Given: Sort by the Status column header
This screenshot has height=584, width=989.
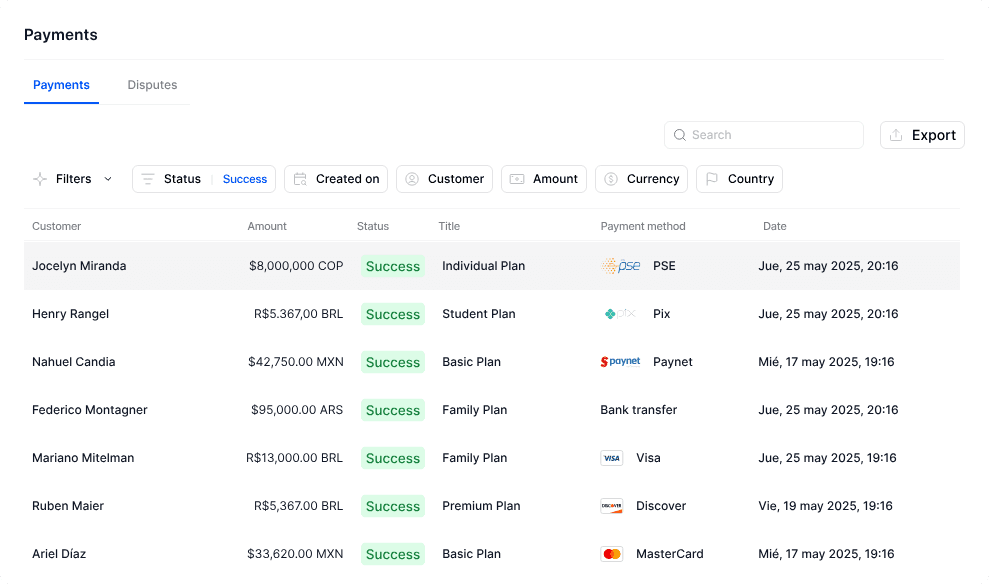Looking at the screenshot, I should tap(373, 226).
